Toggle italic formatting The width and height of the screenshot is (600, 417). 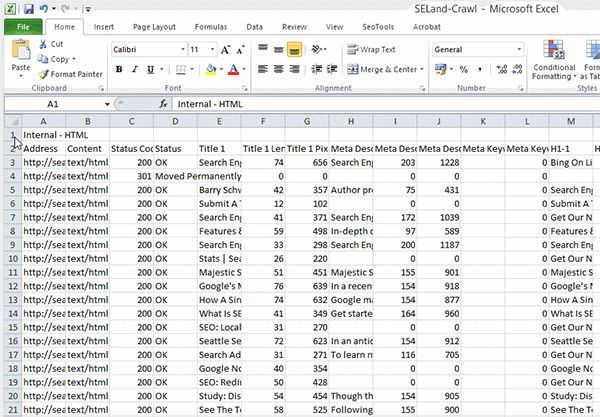pos(135,70)
